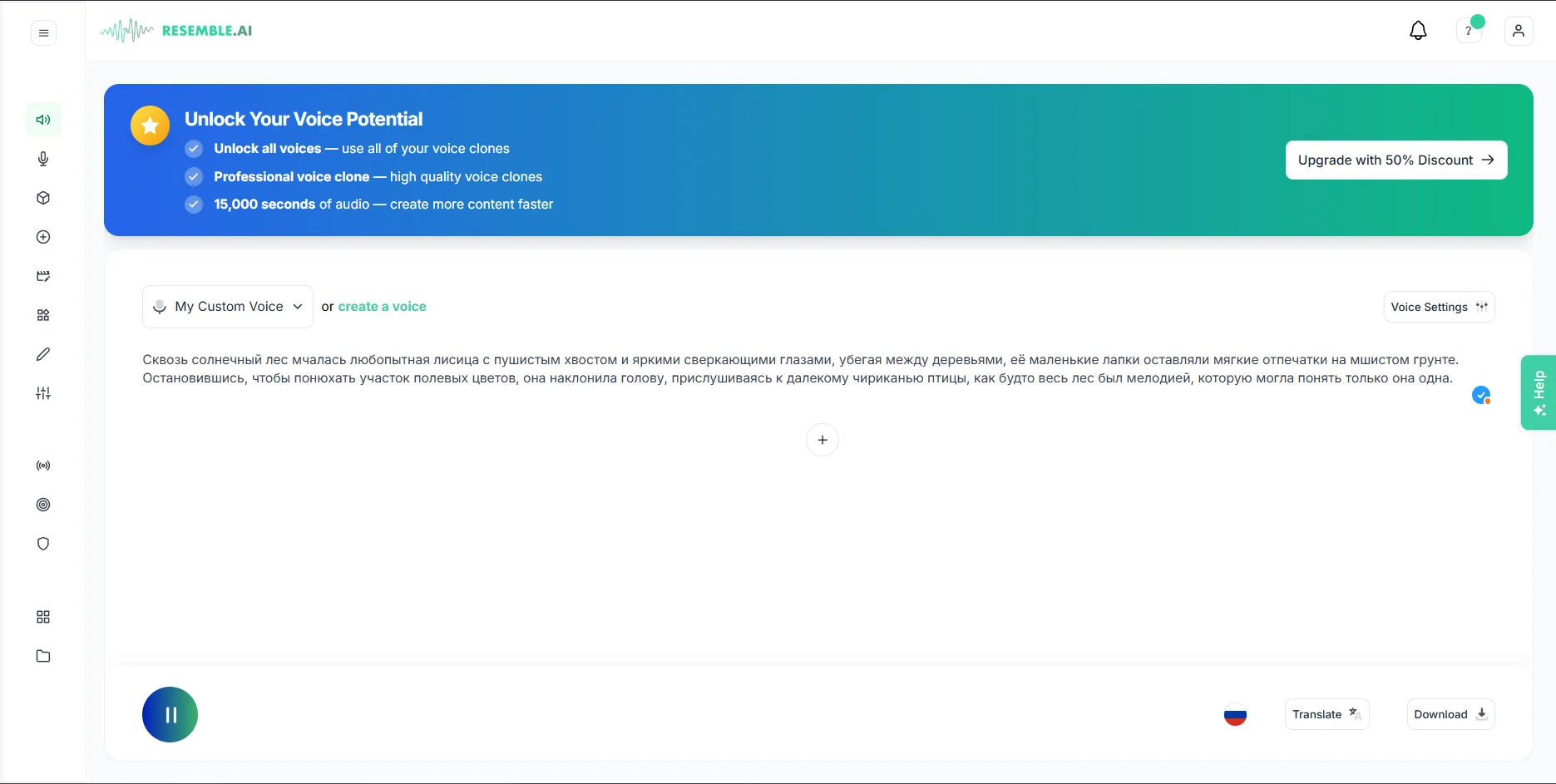
Task: Click the circled plus sidebar icon
Action: (x=43, y=237)
